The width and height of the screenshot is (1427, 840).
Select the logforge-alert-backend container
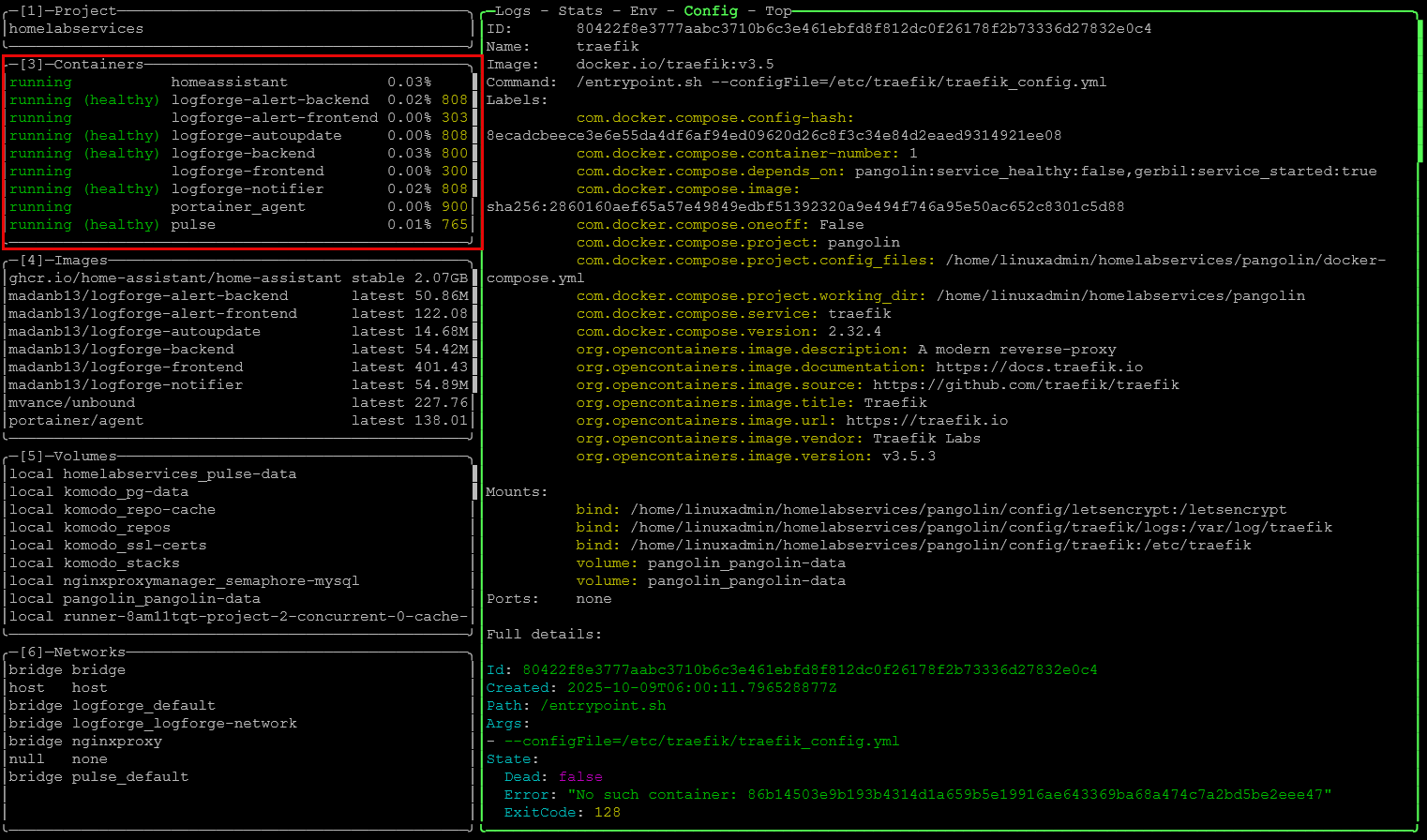coord(238,100)
